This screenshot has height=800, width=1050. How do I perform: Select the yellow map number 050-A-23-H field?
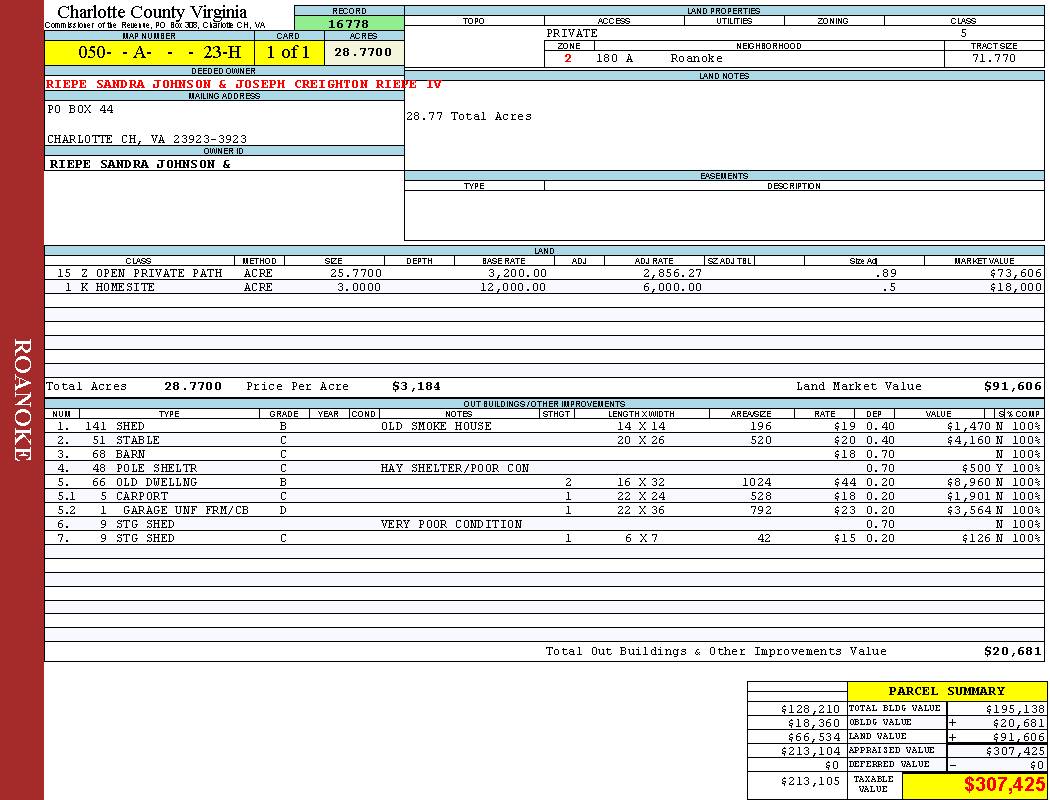click(x=149, y=52)
